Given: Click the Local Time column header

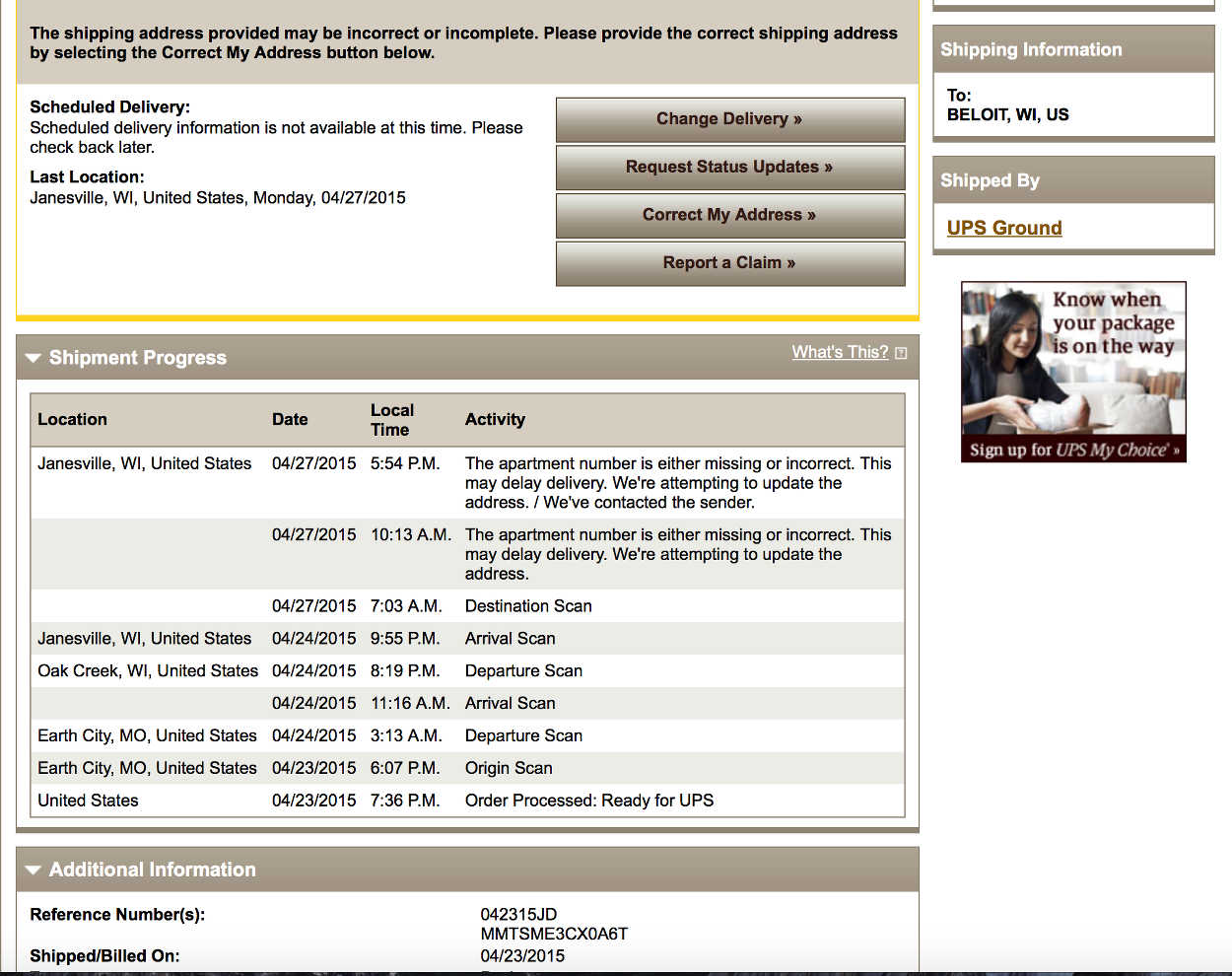Looking at the screenshot, I should tap(391, 419).
